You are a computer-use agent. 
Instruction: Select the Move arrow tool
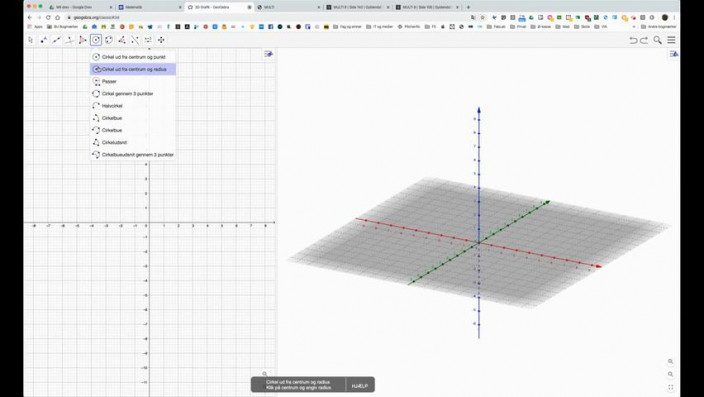tap(31, 40)
